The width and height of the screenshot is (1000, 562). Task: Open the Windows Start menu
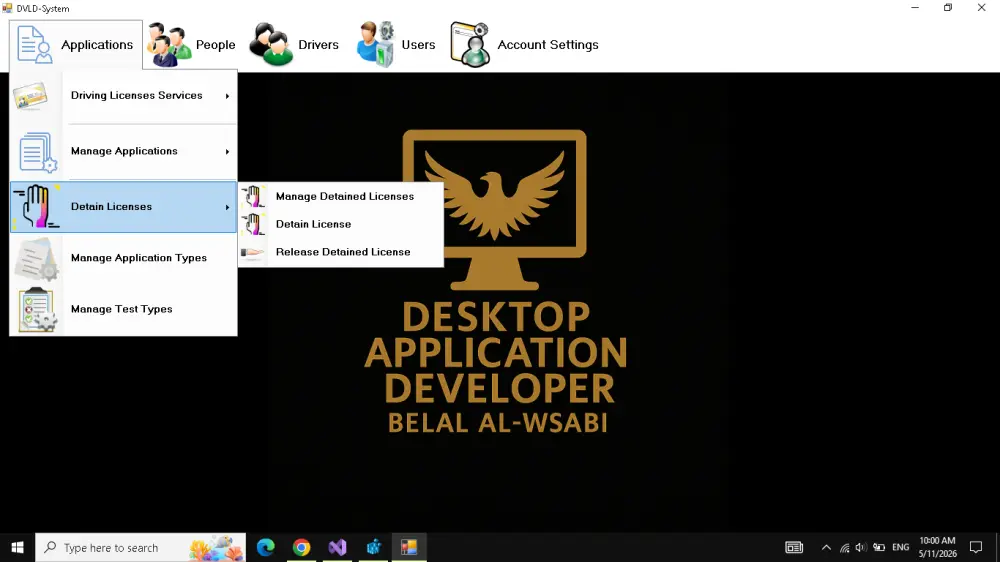(x=17, y=547)
